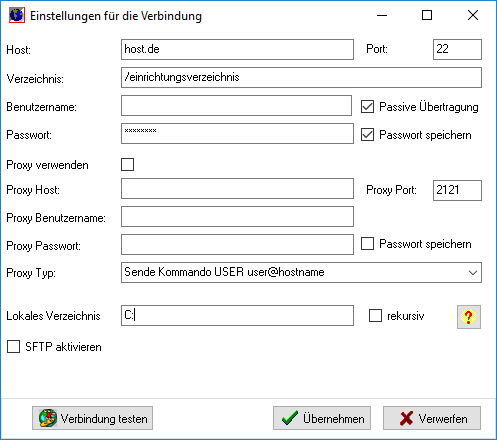Click the Proxy Typ: label text
Image resolution: width=497 pixels, height=440 pixels.
[x=31, y=273]
